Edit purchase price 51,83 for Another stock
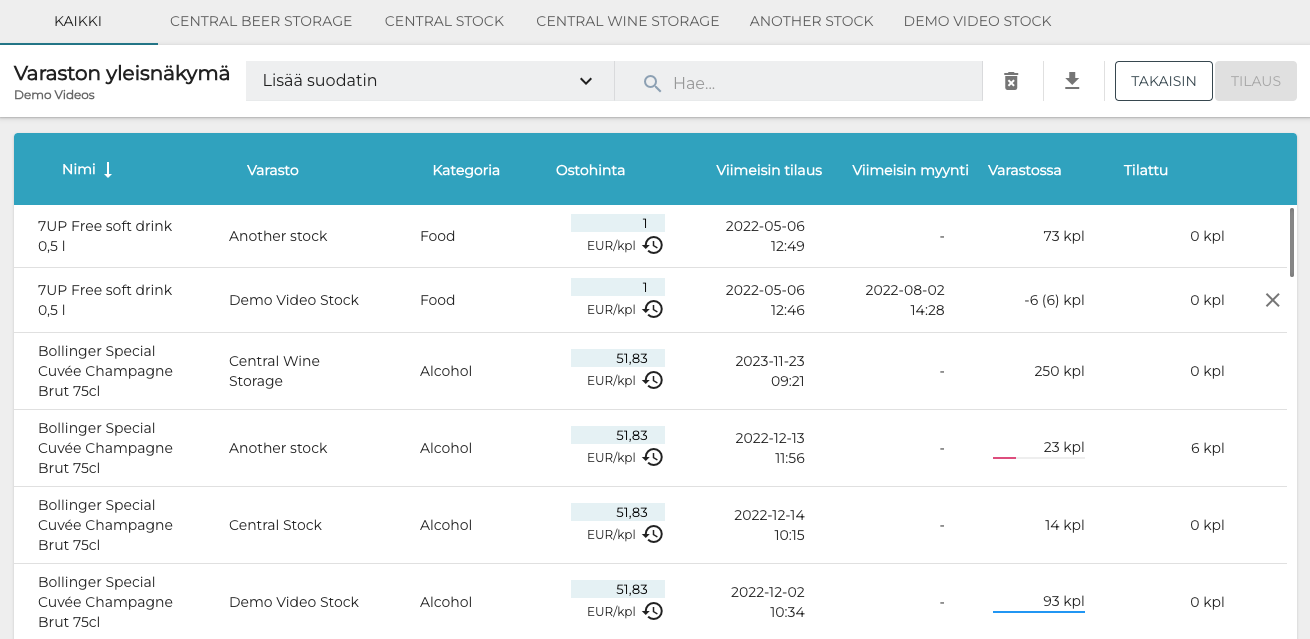This screenshot has height=639, width=1310. coord(617,435)
